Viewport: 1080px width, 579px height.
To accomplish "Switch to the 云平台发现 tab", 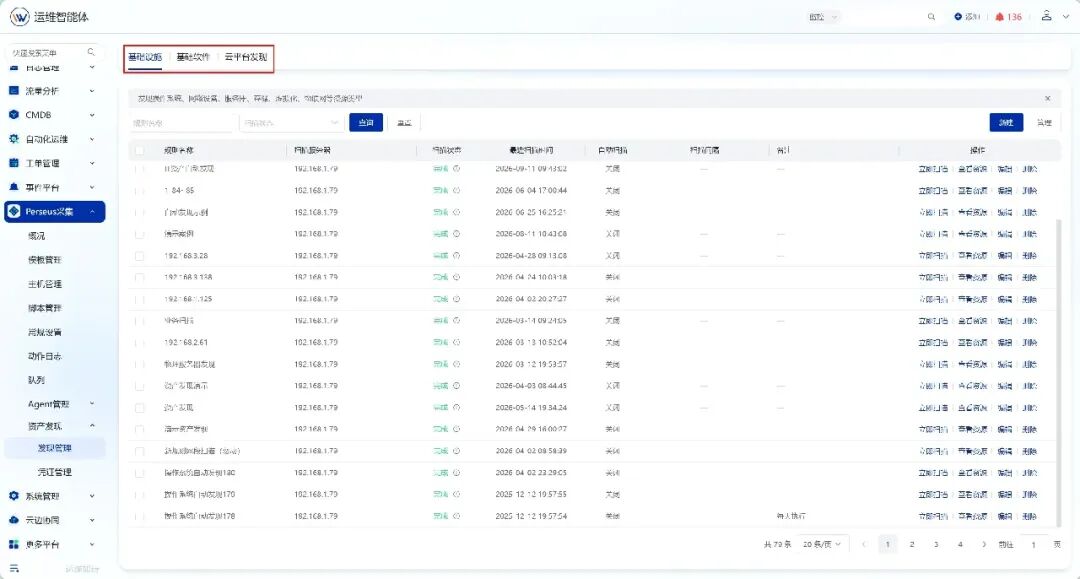I will click(x=246, y=57).
